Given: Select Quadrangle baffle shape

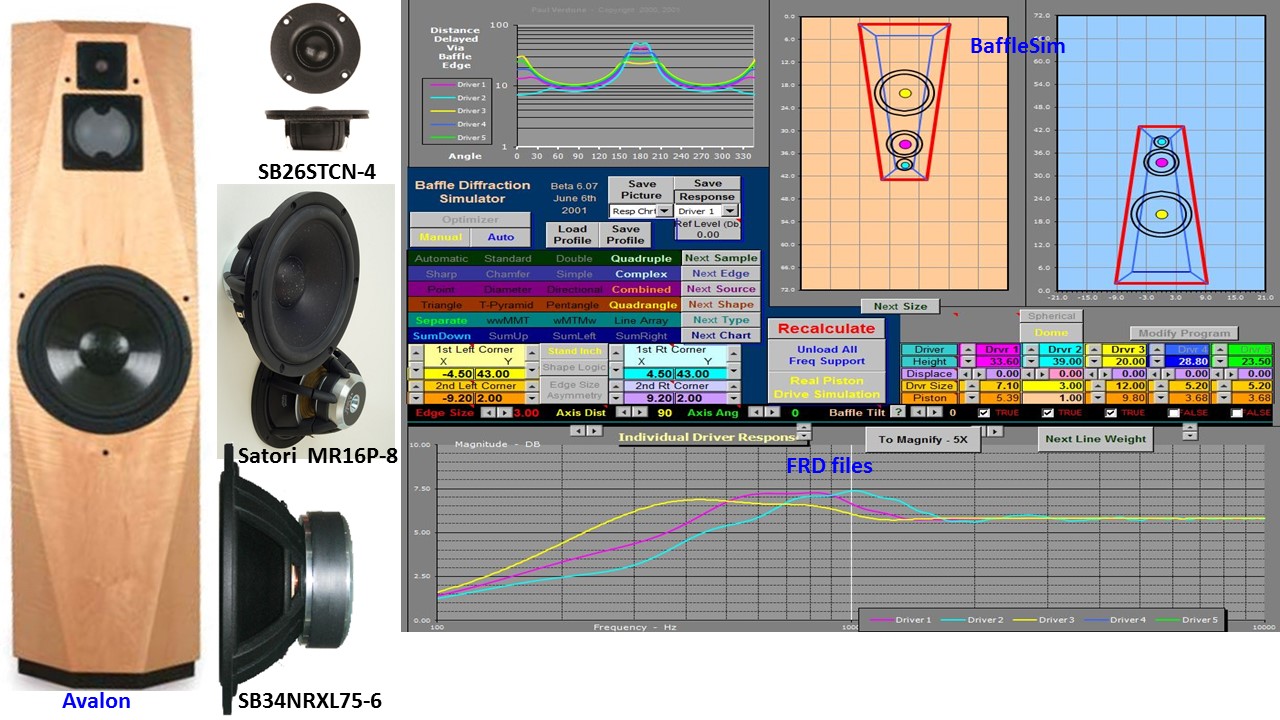Looking at the screenshot, I should (641, 305).
